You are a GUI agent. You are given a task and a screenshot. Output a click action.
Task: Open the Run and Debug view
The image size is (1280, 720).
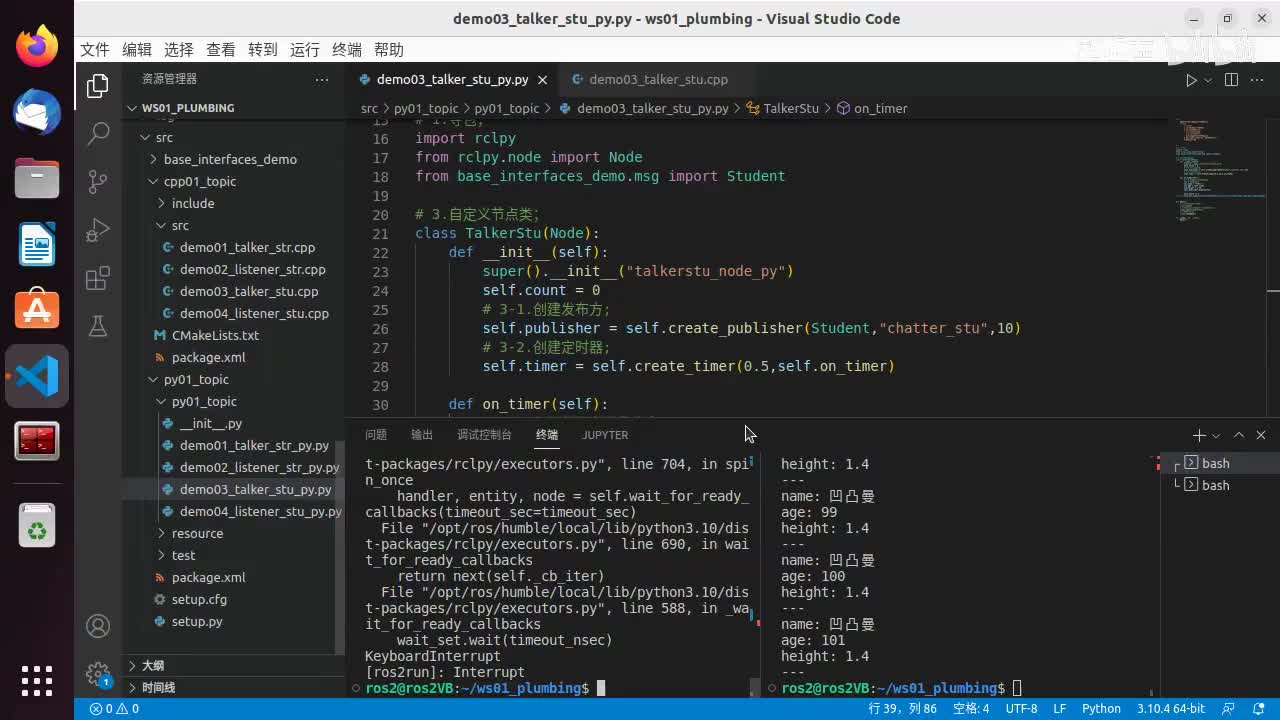pos(98,230)
